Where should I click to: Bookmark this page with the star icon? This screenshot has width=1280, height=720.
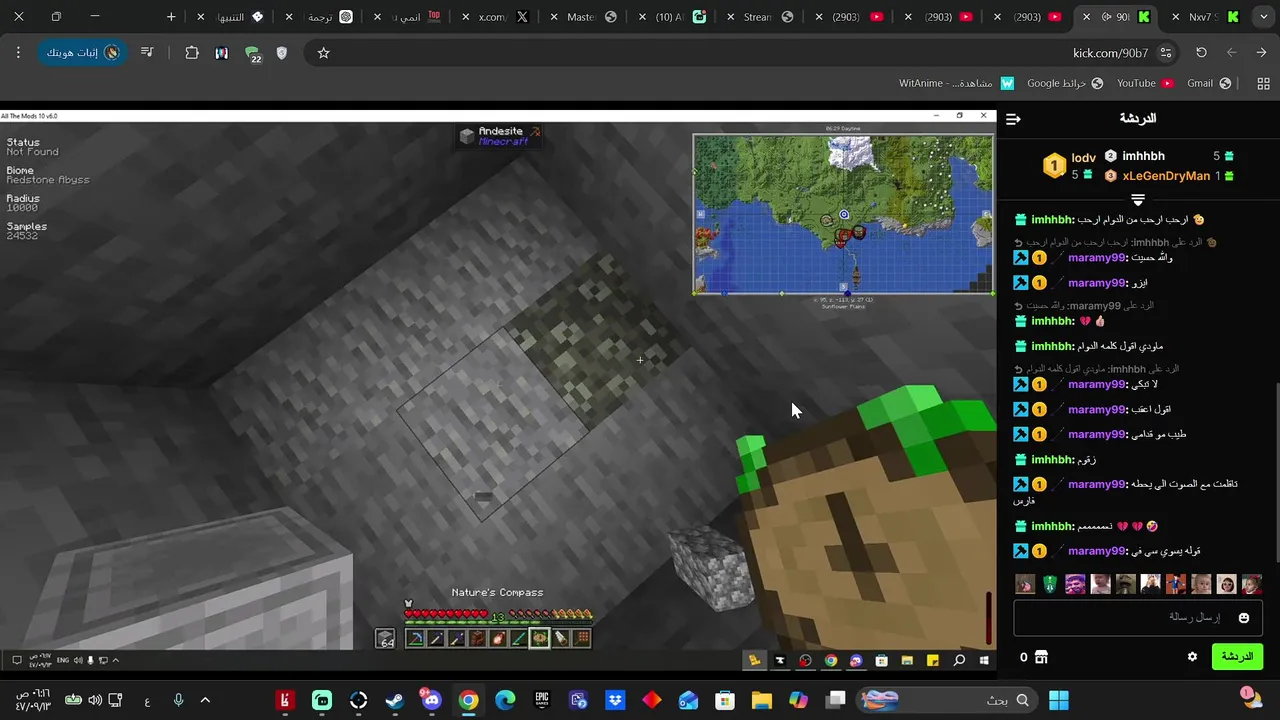(x=323, y=53)
